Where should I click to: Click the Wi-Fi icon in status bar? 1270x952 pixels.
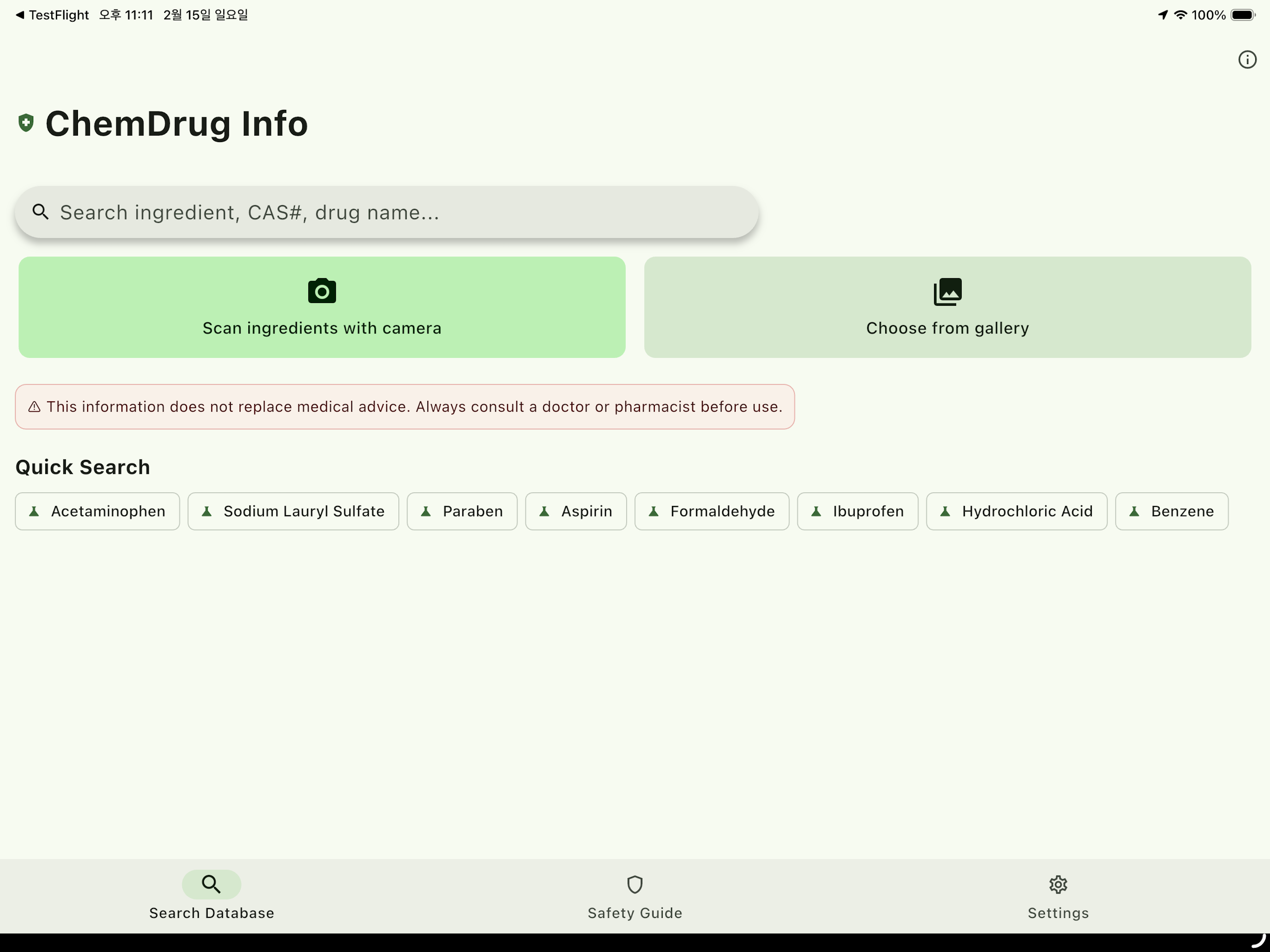1180,15
